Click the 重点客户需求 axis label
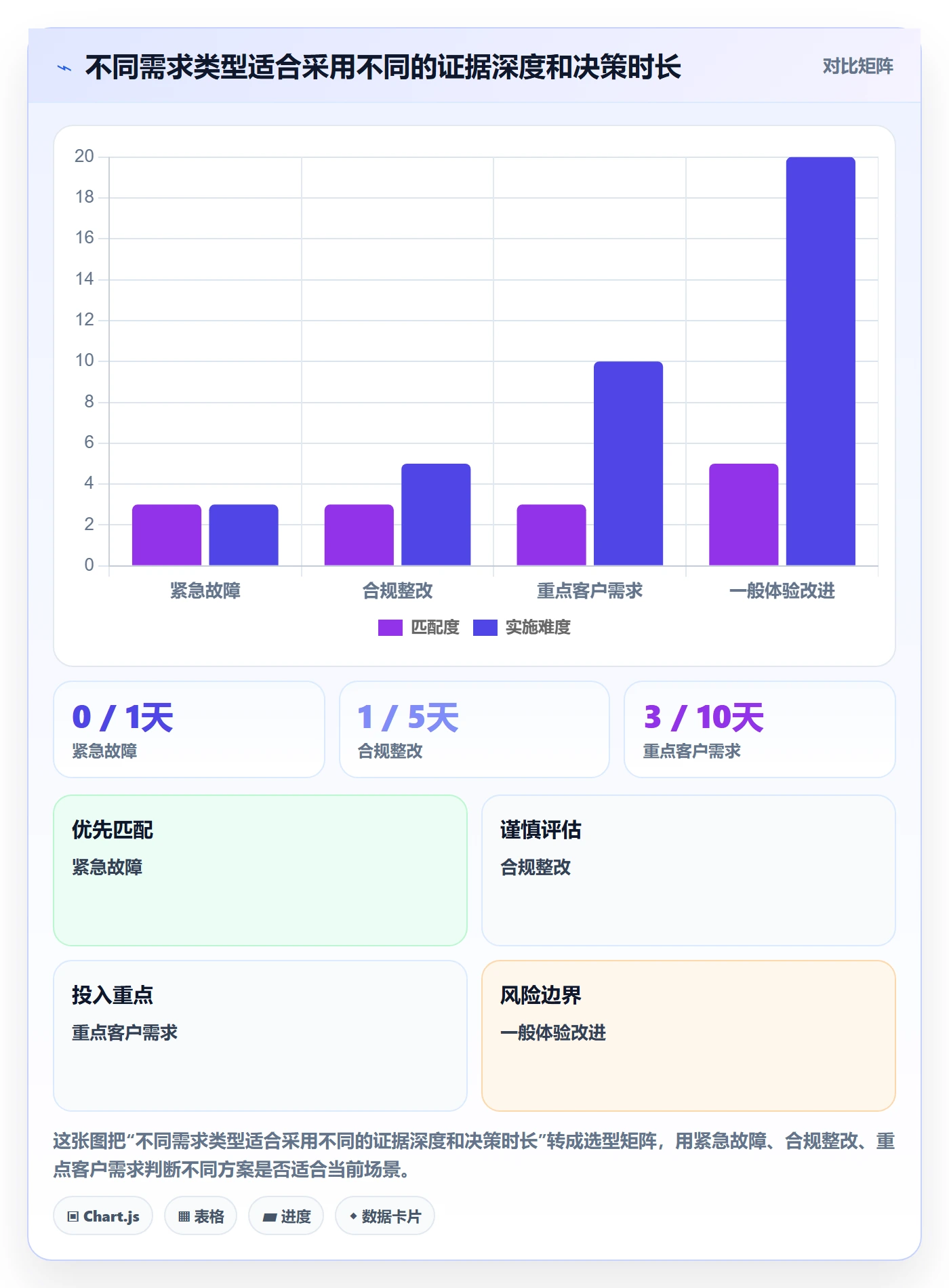This screenshot has height=1288, width=949. 590,591
